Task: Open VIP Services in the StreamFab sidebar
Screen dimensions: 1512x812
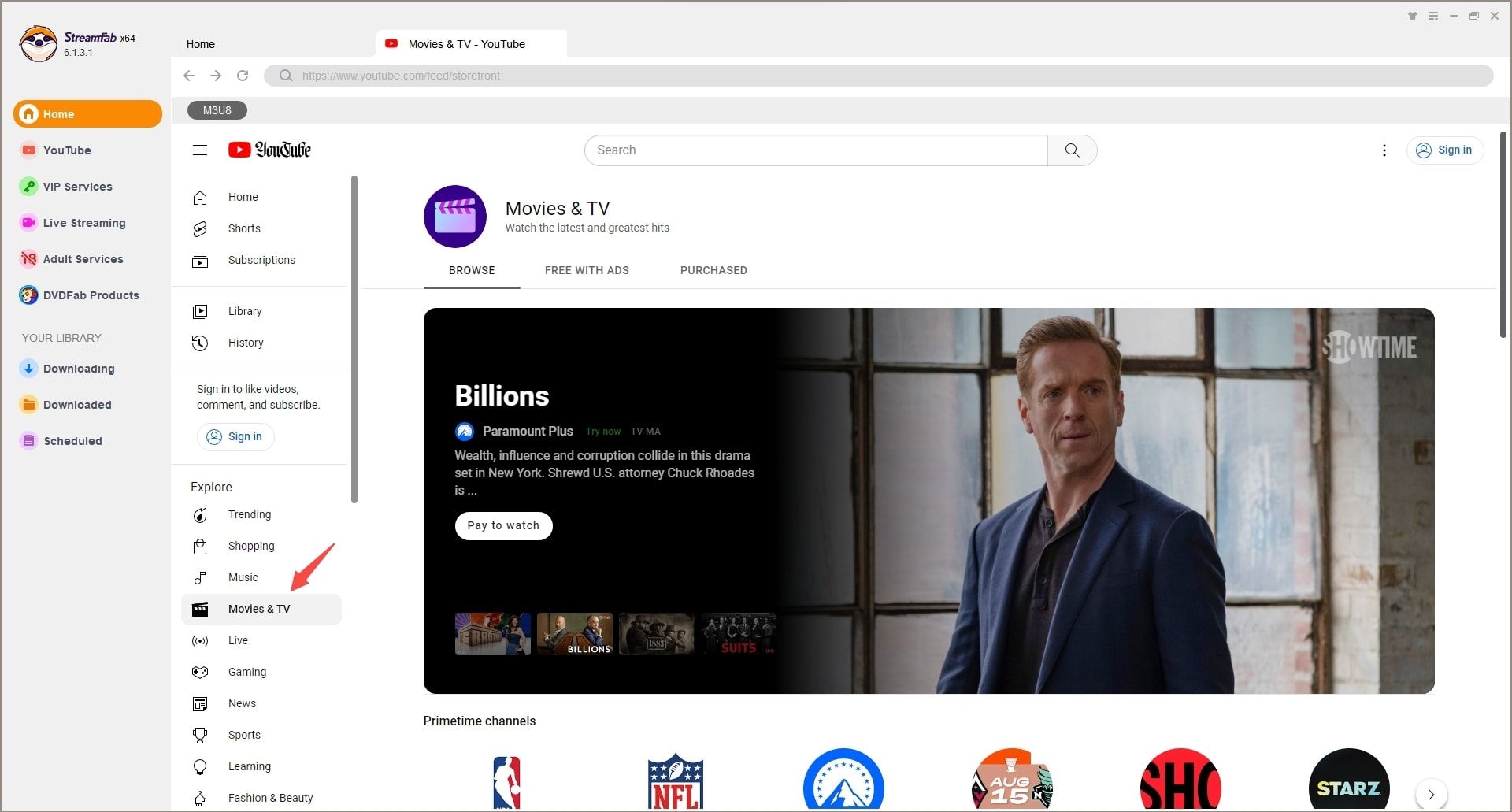Action: click(77, 187)
